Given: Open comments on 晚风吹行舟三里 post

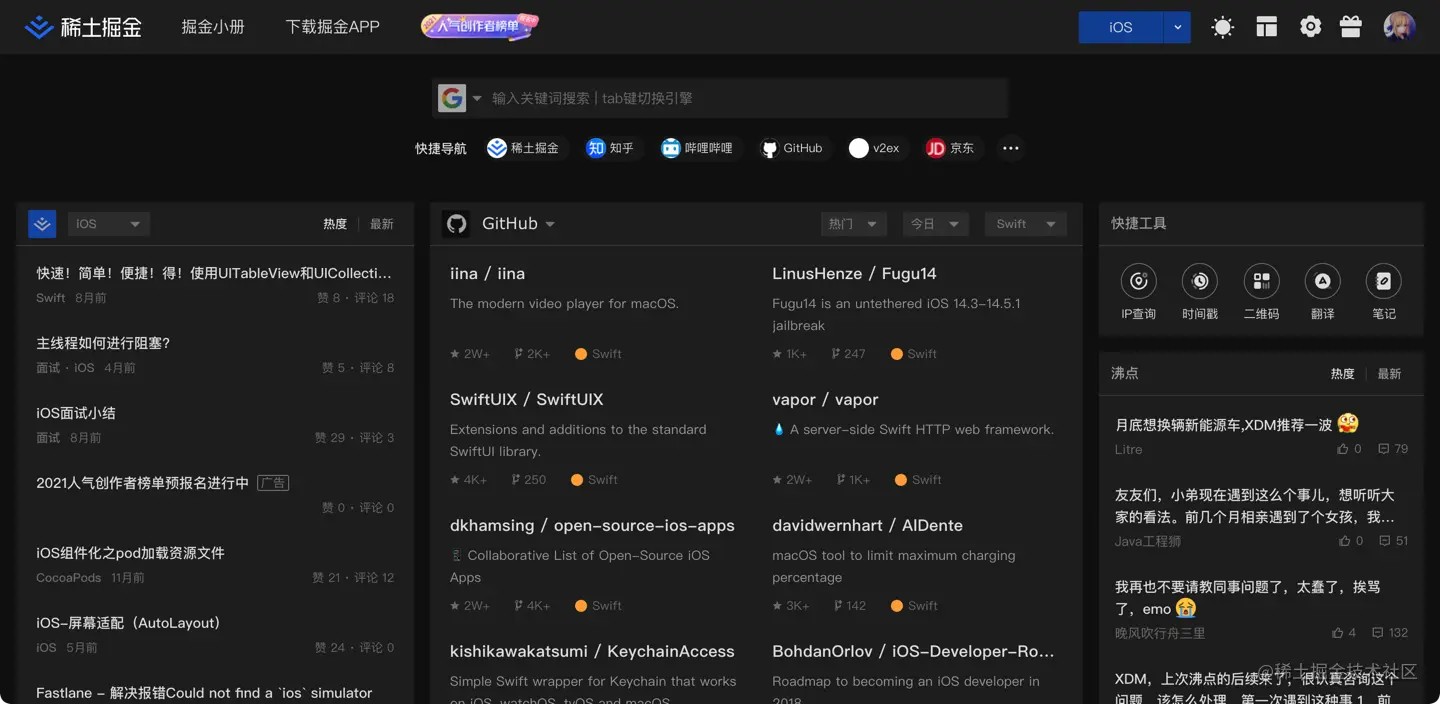Looking at the screenshot, I should pyautogui.click(x=1390, y=633).
